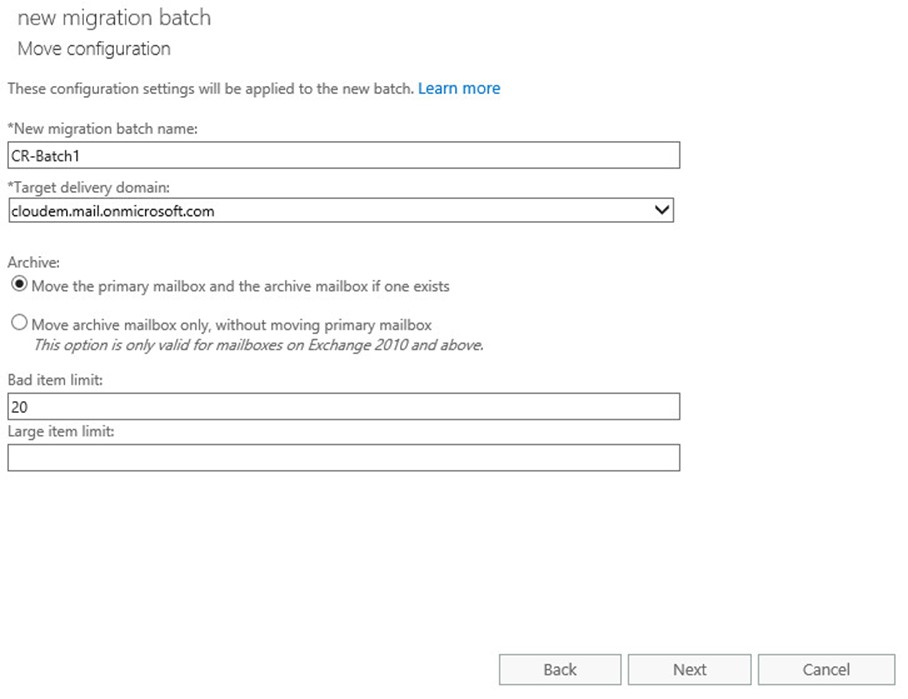Click the New migration batch name label

point(102,129)
